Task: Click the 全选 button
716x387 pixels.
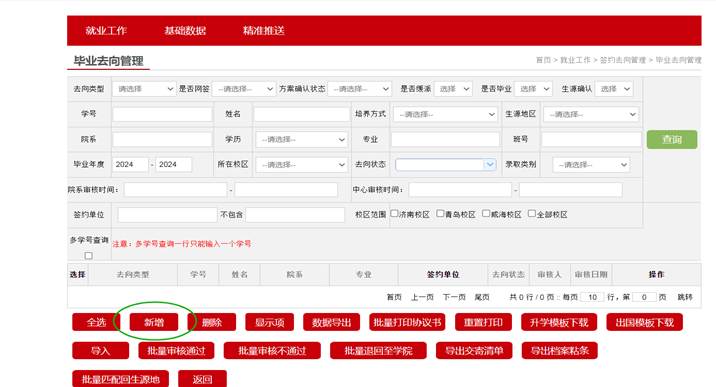Action: pos(96,322)
